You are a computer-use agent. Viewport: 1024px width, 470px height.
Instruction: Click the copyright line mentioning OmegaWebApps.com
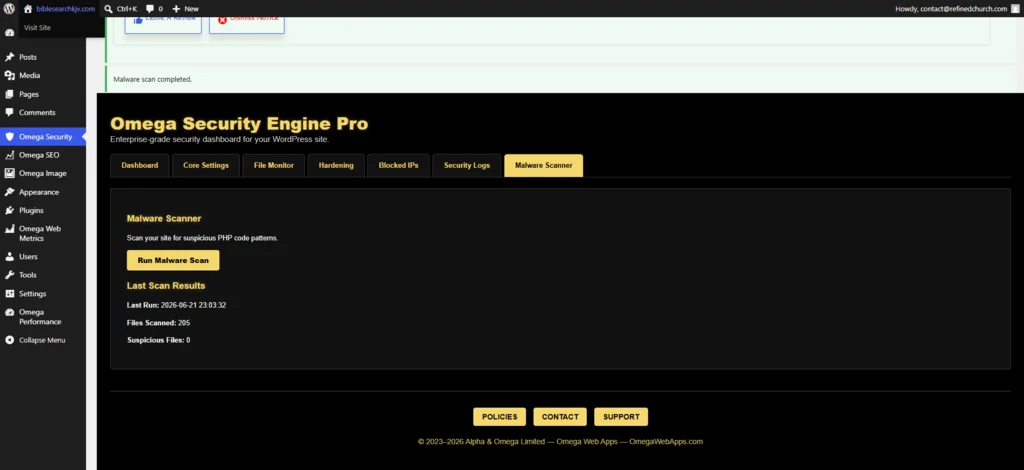(560, 441)
